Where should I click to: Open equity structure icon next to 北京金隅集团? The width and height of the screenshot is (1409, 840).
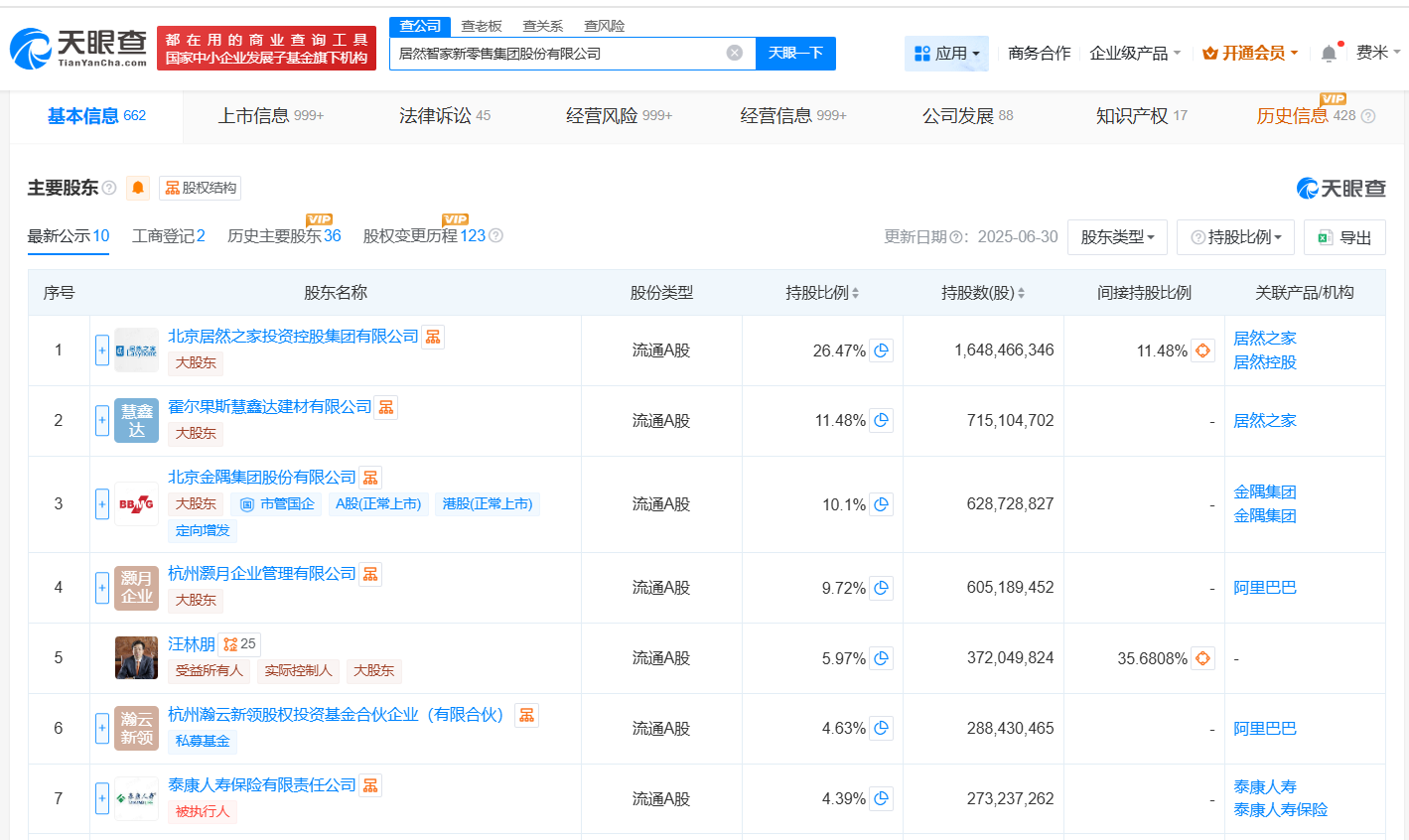click(370, 478)
